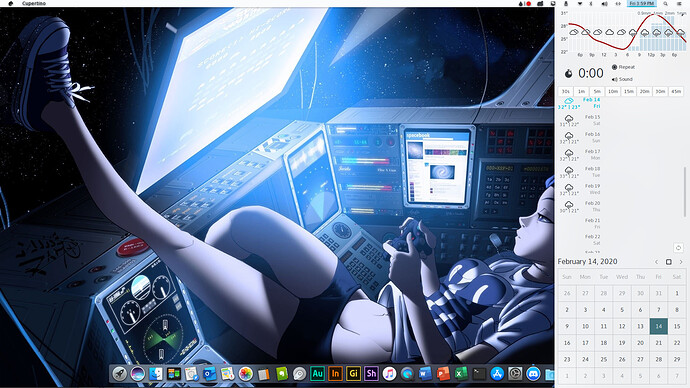Select February 21 in the calendar
Image resolution: width=690 pixels, height=388 pixels.
(x=658, y=343)
